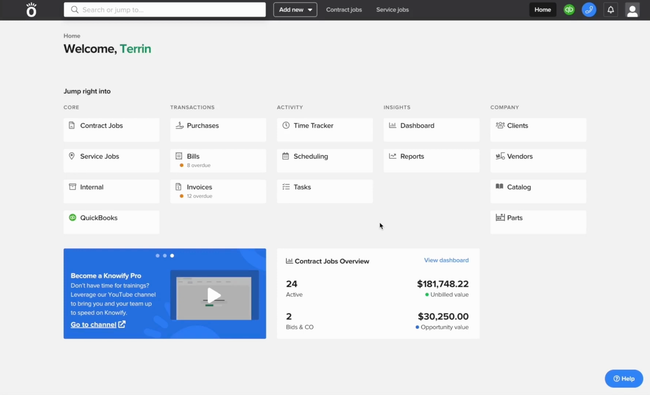Open the QuickBooks sync icon in header

(x=569, y=10)
